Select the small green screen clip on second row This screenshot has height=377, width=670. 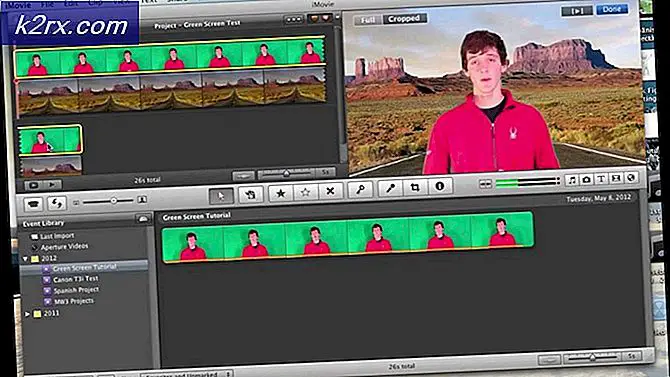coord(50,139)
